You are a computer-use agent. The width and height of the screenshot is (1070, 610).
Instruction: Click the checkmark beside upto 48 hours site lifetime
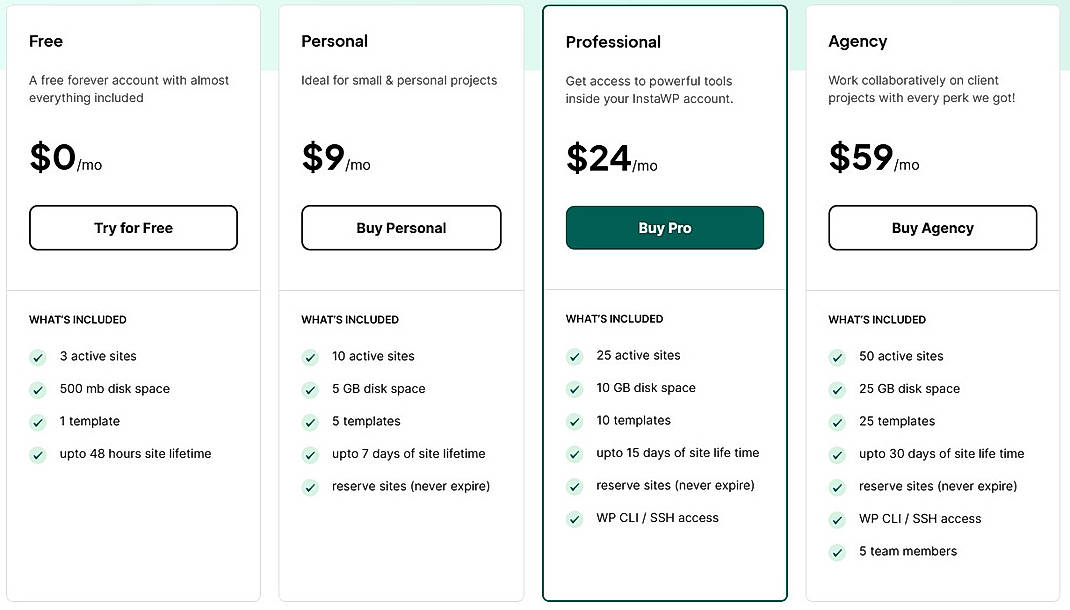[38, 453]
